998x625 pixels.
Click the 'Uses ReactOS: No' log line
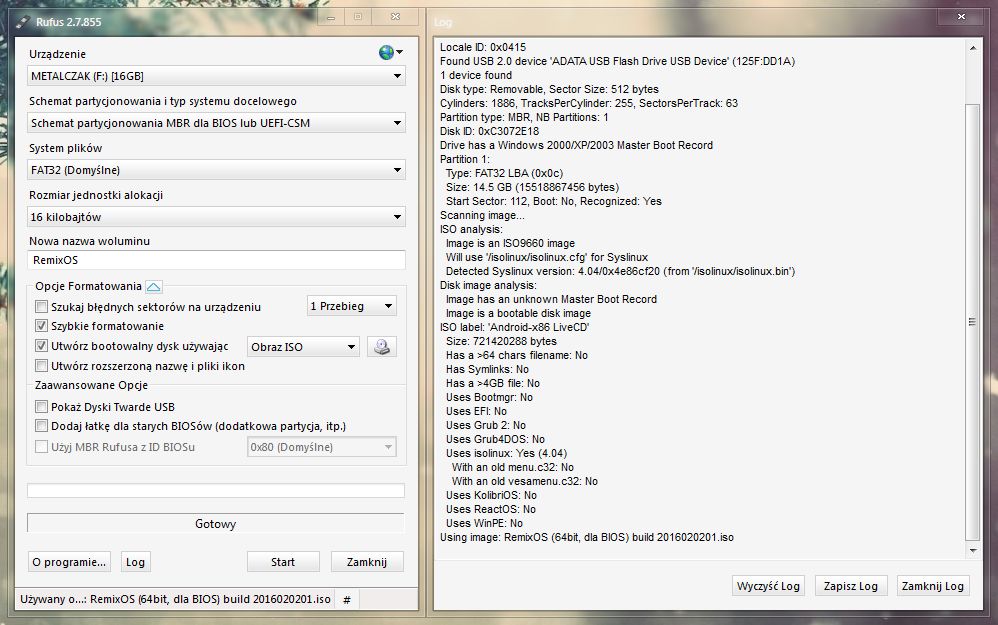point(491,509)
